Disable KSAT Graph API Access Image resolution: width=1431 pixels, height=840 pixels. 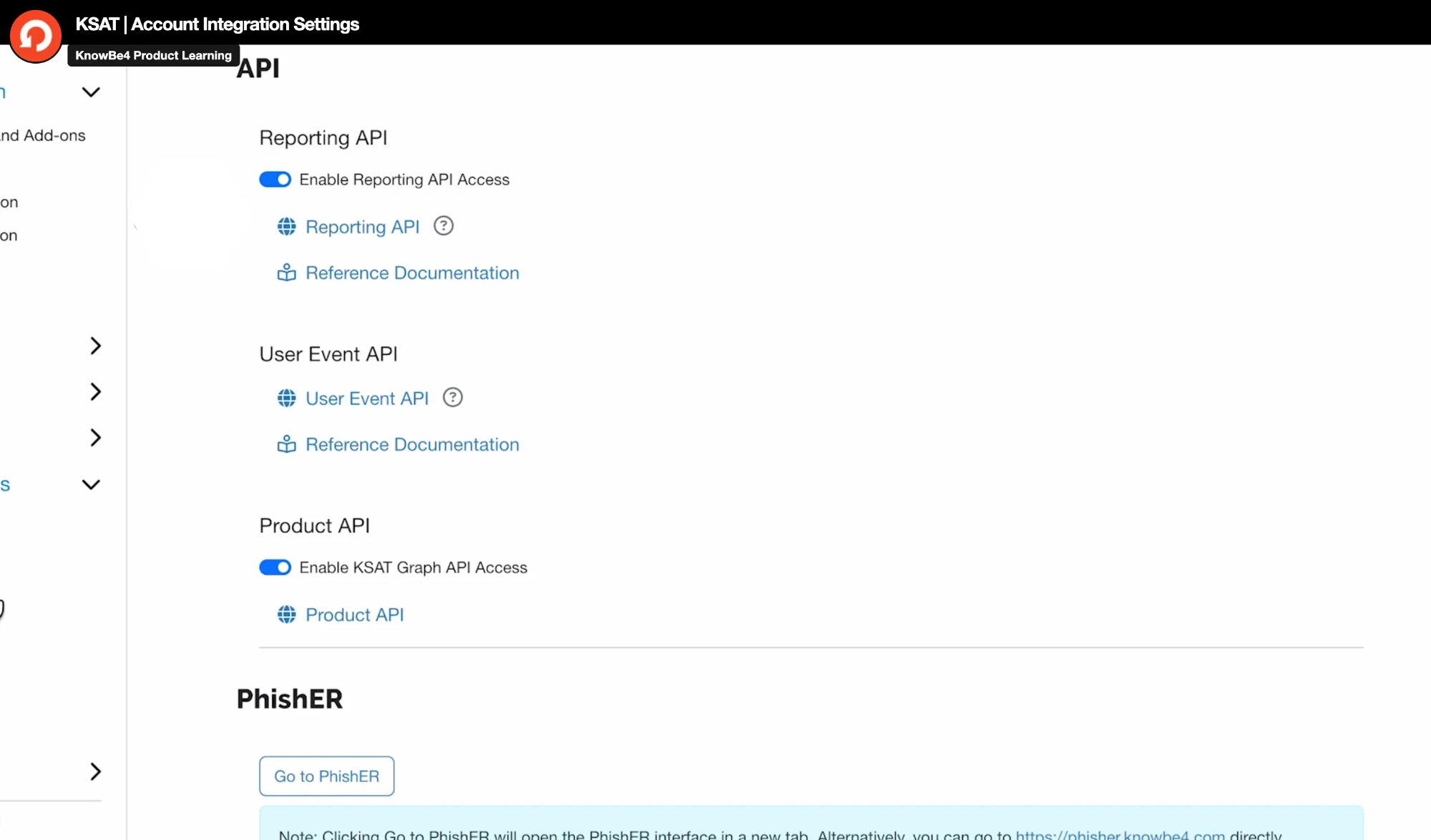pos(275,567)
